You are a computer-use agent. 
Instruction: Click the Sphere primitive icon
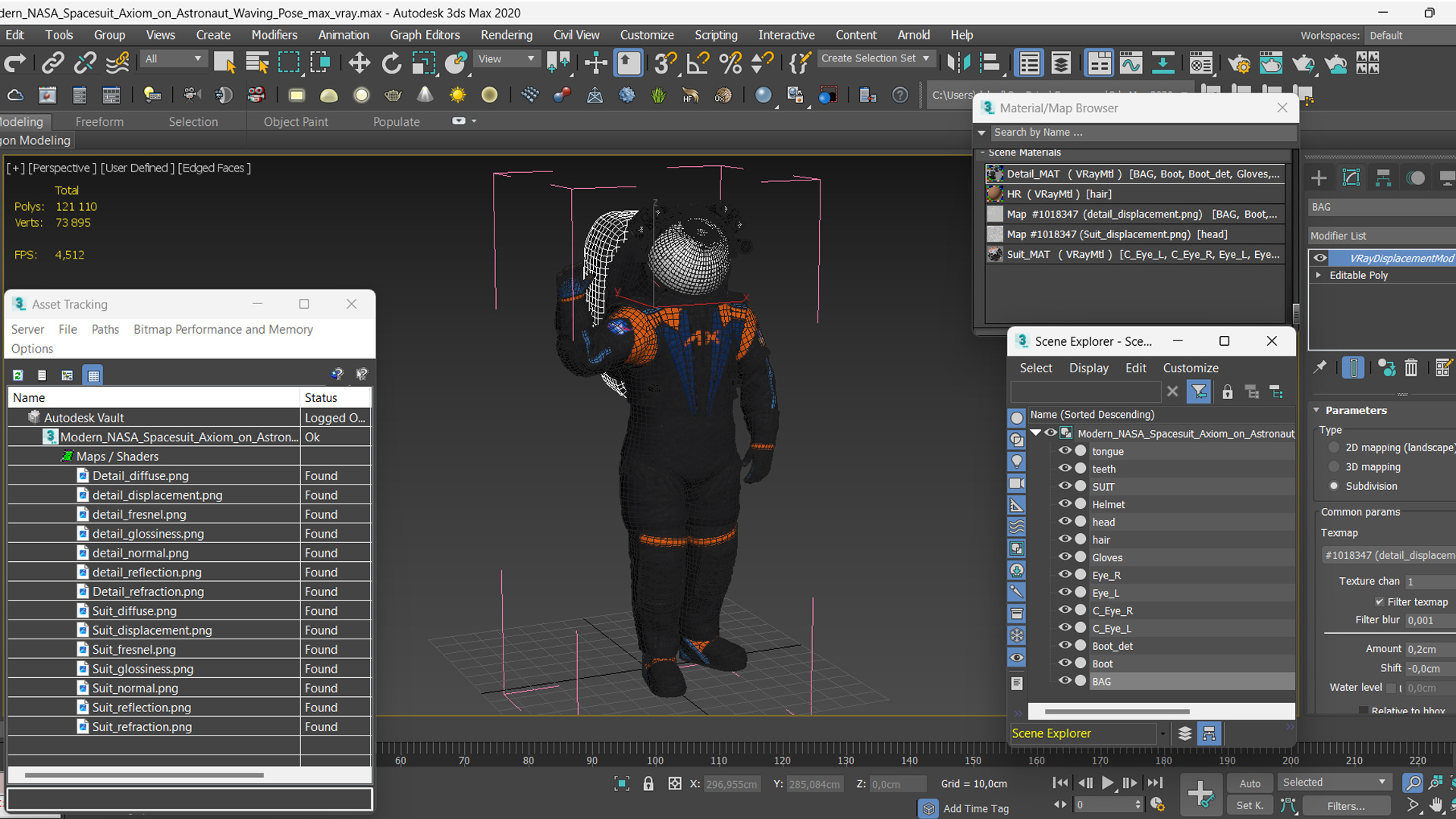361,95
